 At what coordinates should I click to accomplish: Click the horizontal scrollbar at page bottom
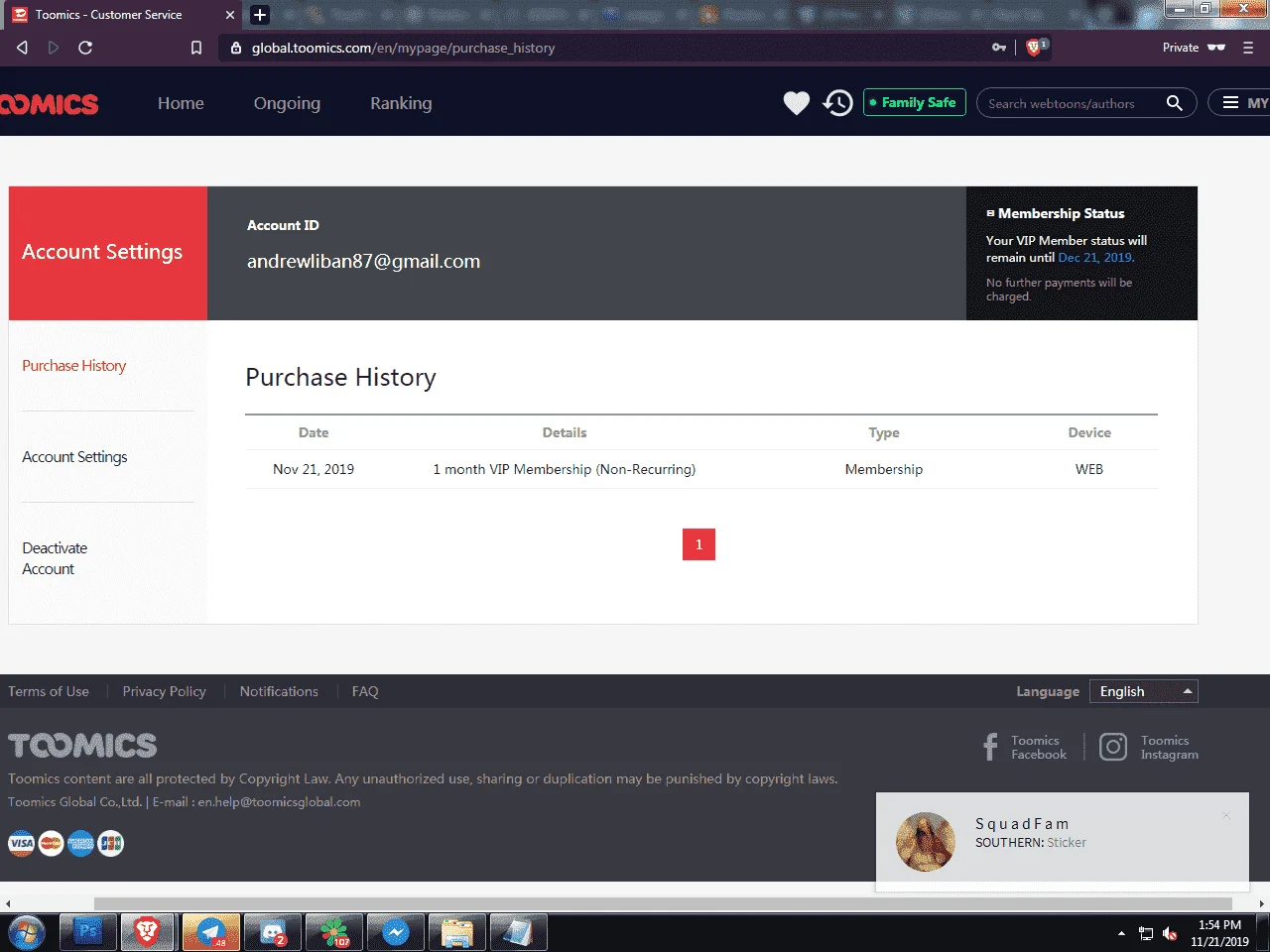click(x=663, y=903)
